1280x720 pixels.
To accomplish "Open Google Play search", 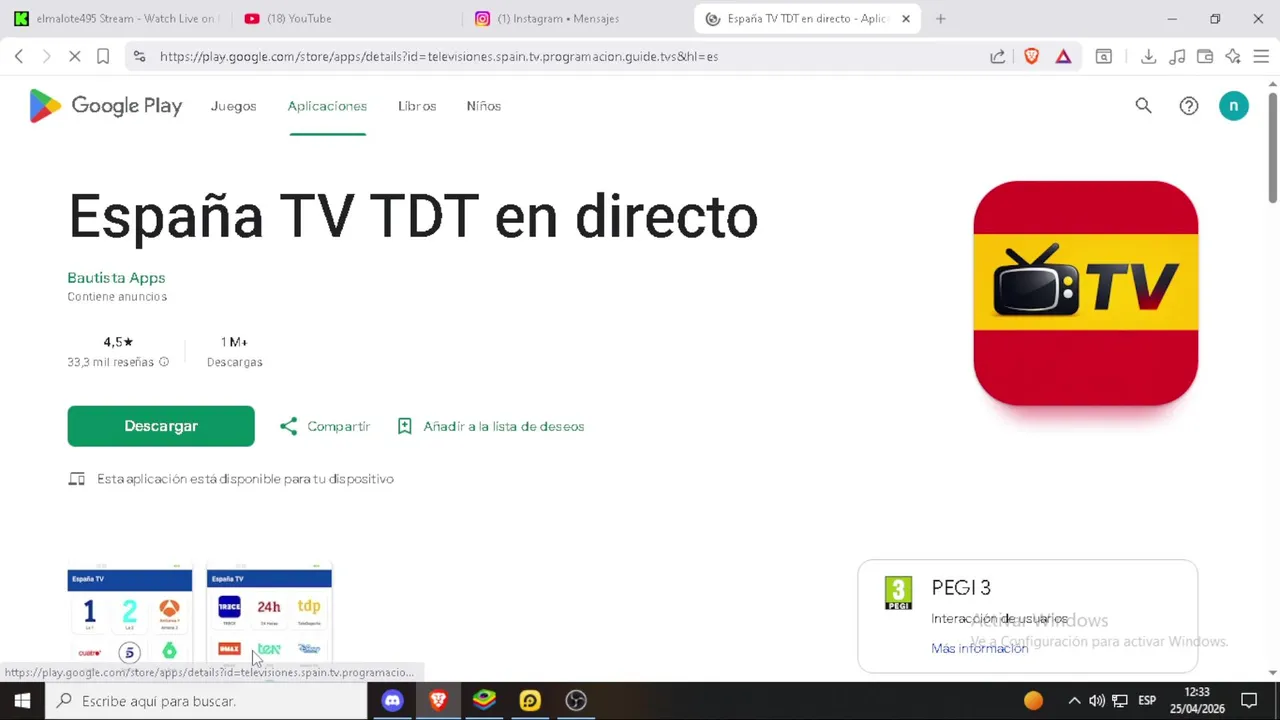I will (1143, 106).
